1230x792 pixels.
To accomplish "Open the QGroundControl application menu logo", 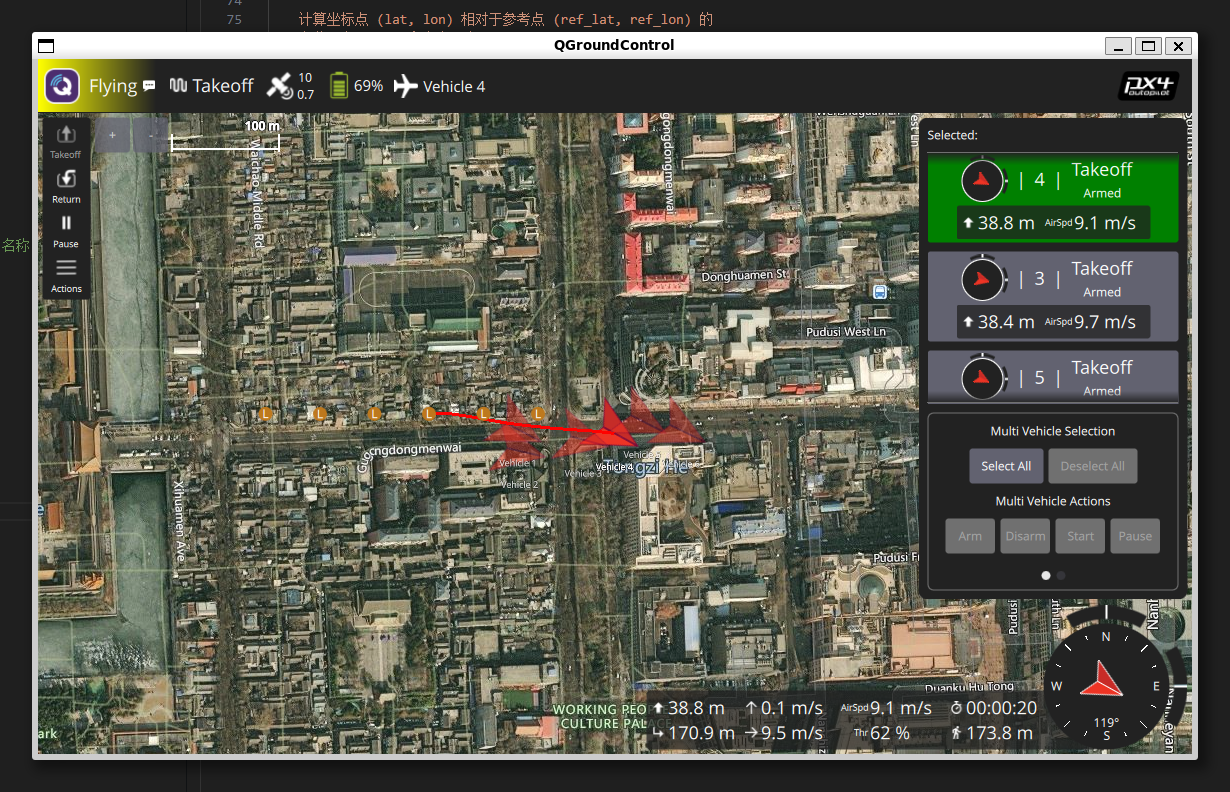I will 63,86.
